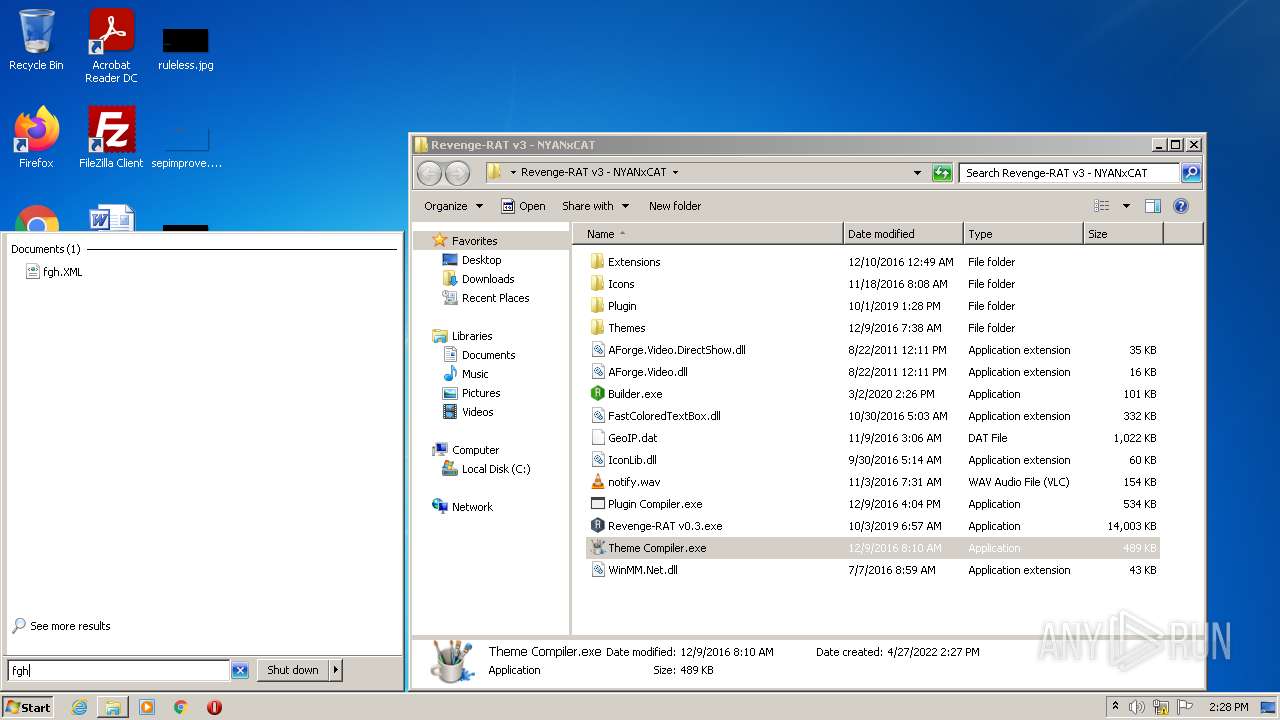Screen dimensions: 1280x720
Task: Click the Shut down button
Action: [293, 670]
